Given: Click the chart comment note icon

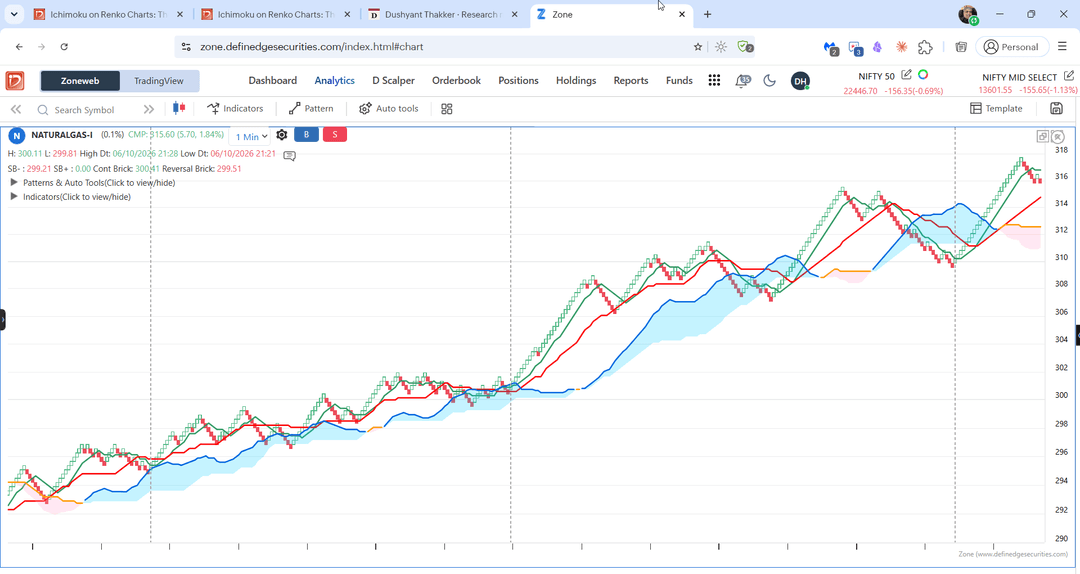Looking at the screenshot, I should [290, 156].
